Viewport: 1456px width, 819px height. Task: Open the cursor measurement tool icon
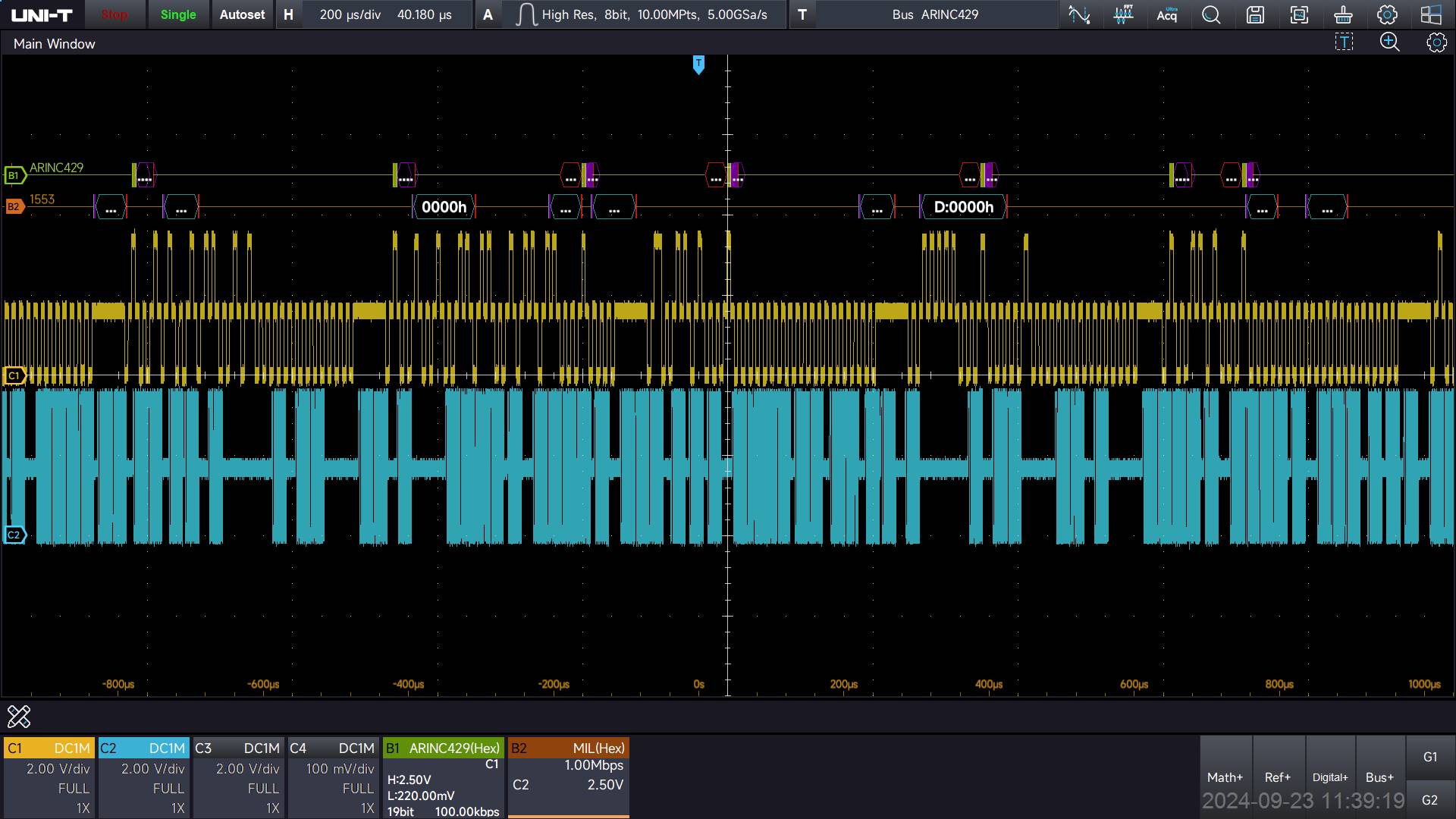pos(1078,14)
